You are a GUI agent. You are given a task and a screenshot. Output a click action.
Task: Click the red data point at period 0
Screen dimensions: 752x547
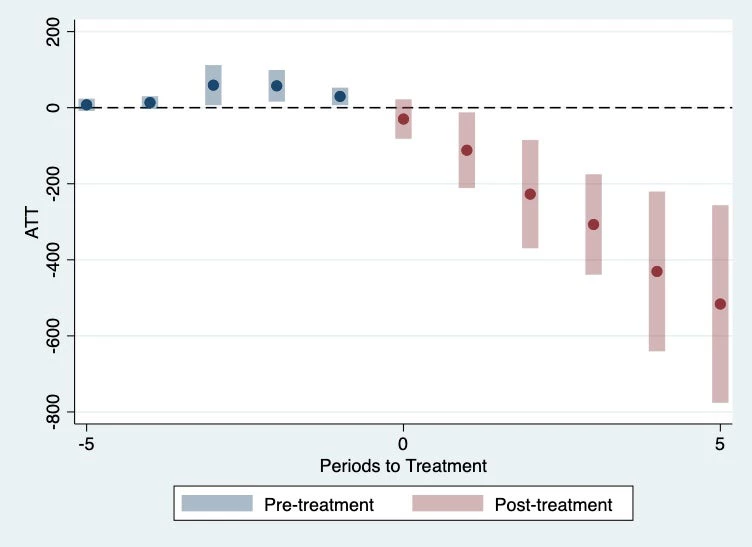click(403, 119)
